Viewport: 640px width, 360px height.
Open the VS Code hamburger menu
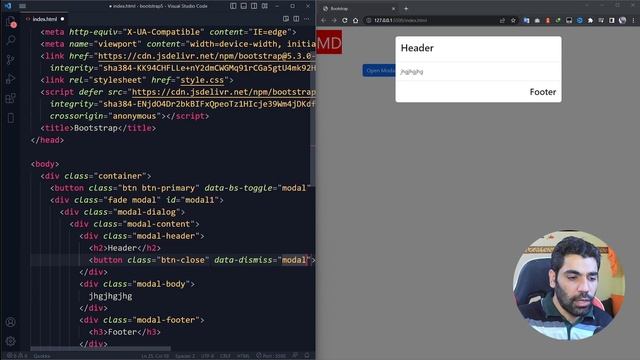(22, 6)
